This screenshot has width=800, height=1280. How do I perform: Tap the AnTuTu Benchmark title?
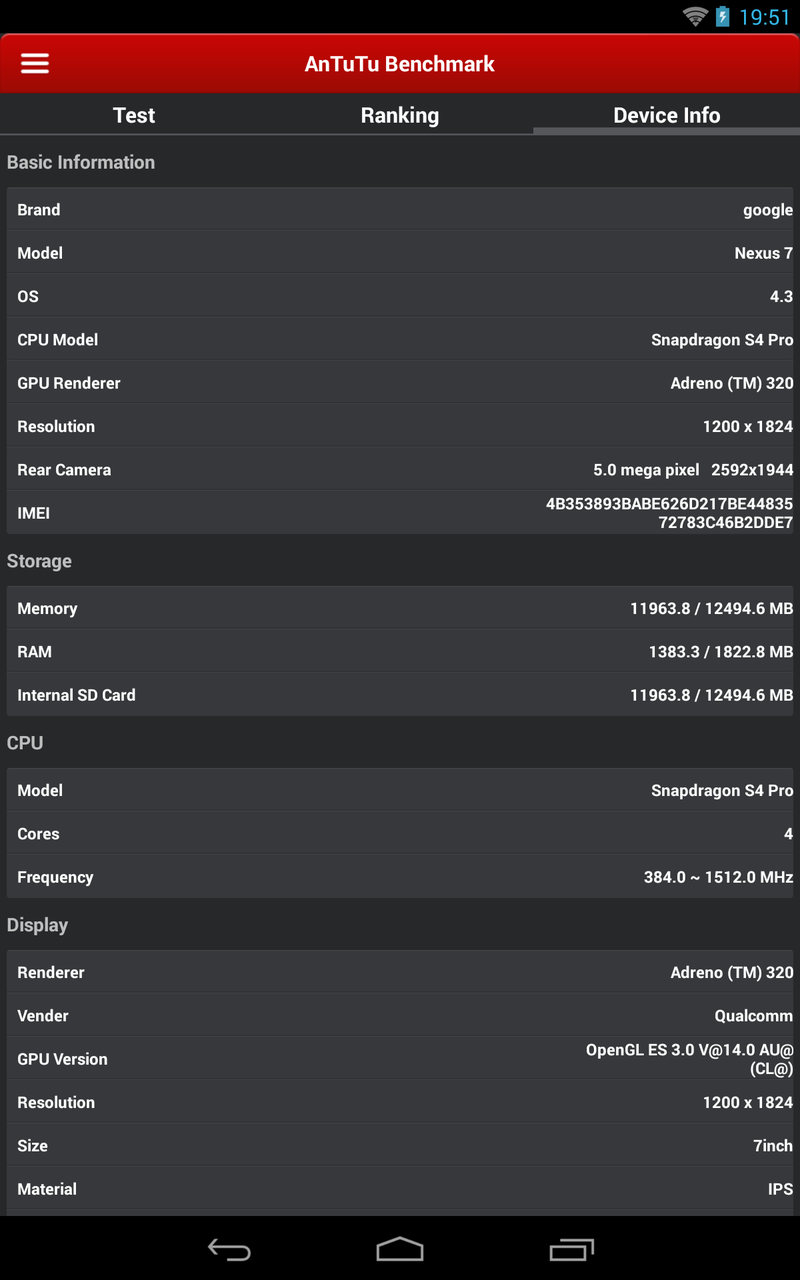coord(400,64)
